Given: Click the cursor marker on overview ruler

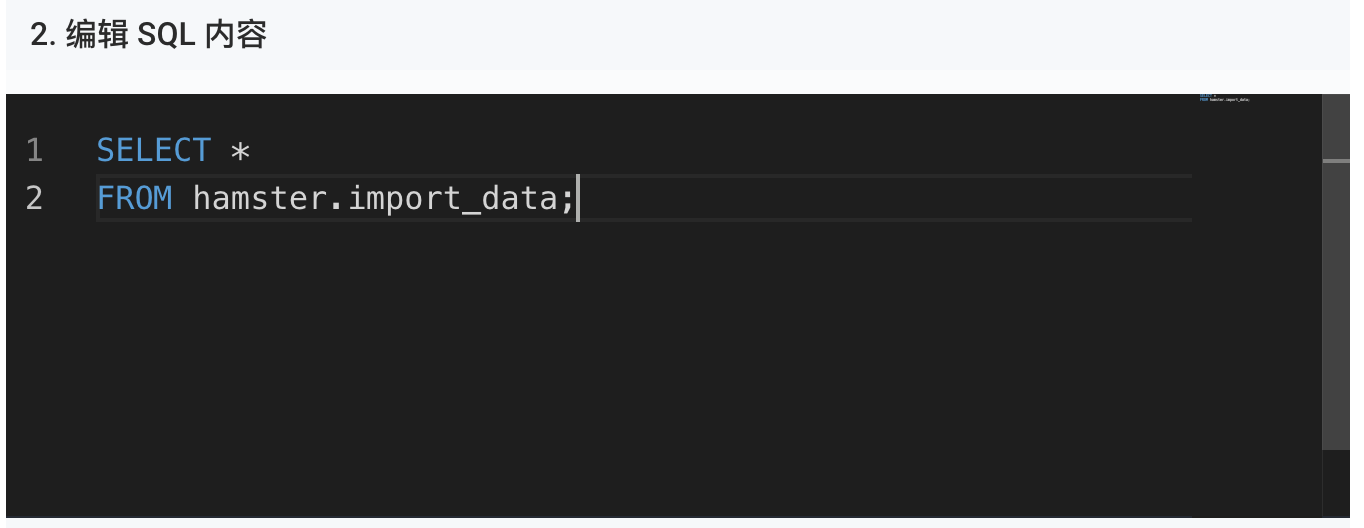Looking at the screenshot, I should [x=1336, y=160].
